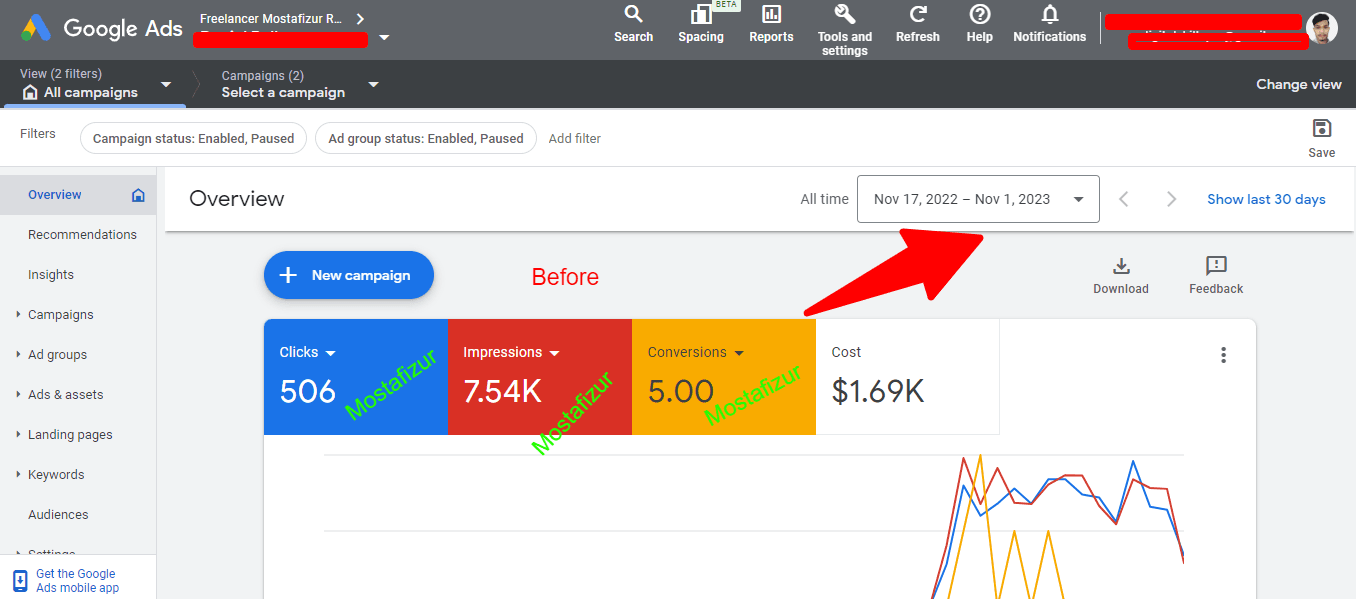Viewport: 1356px width, 599px height.
Task: Go to Recommendations in sidebar
Action: point(82,235)
